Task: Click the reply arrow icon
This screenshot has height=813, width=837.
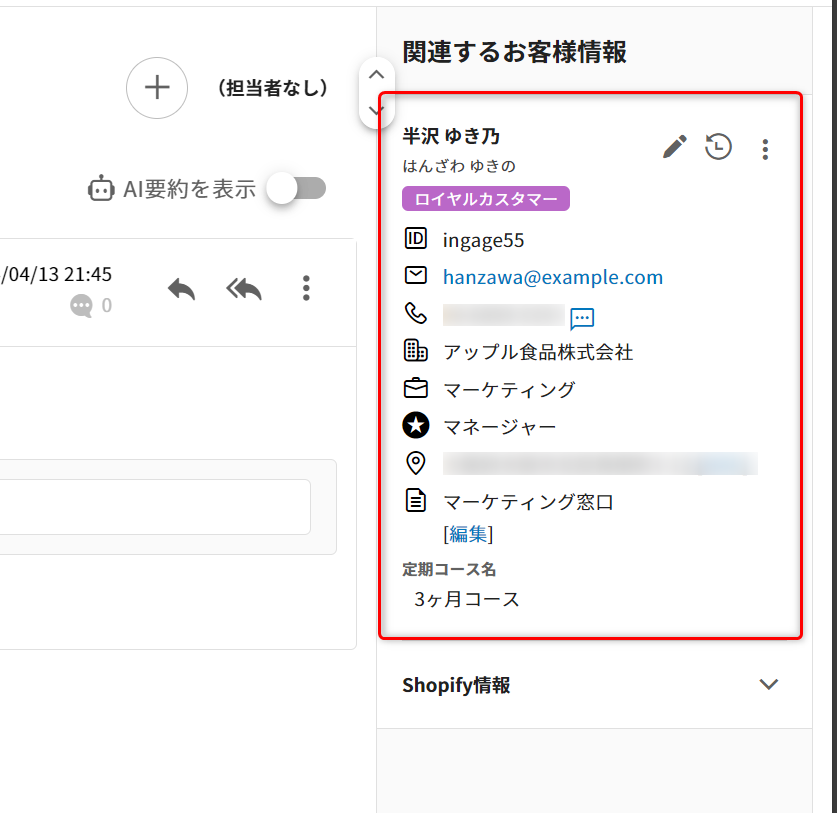Action: [181, 289]
